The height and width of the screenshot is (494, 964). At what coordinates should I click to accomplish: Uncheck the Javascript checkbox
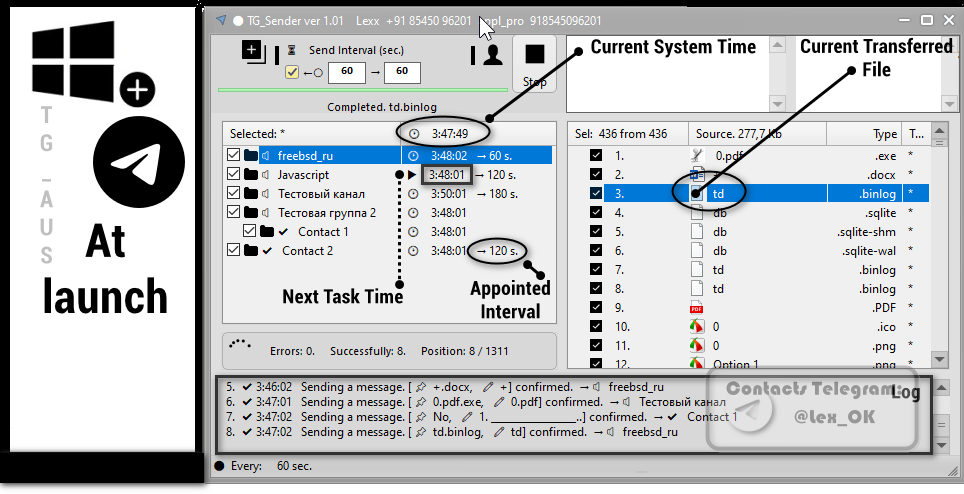tap(233, 174)
